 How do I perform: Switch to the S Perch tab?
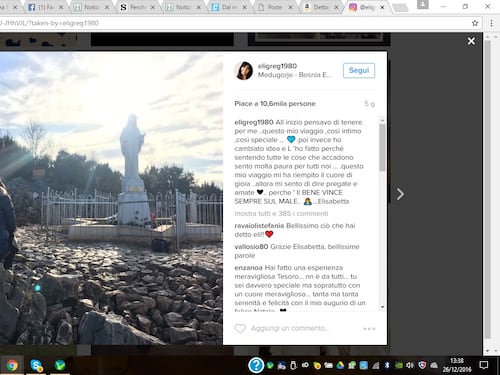click(137, 7)
